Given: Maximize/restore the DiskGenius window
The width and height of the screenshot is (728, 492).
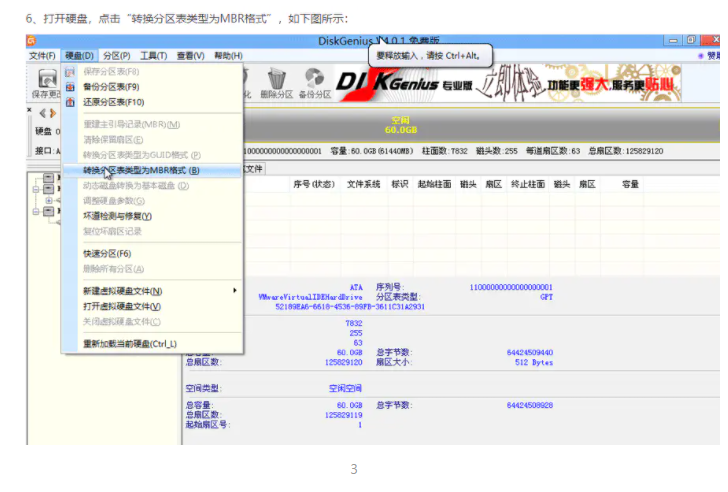Looking at the screenshot, I should (691, 40).
